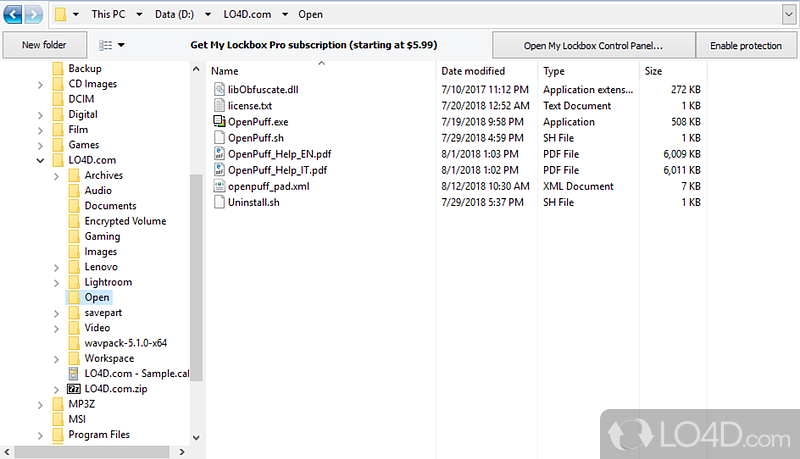Collapse the LO4D.com folder in tree
Screen dimensions: 800x459
41,160
